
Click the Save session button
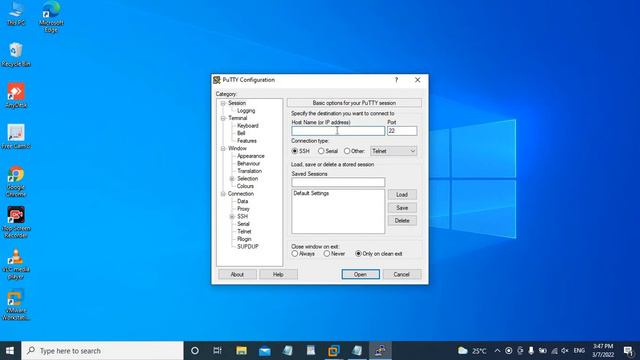(402, 208)
